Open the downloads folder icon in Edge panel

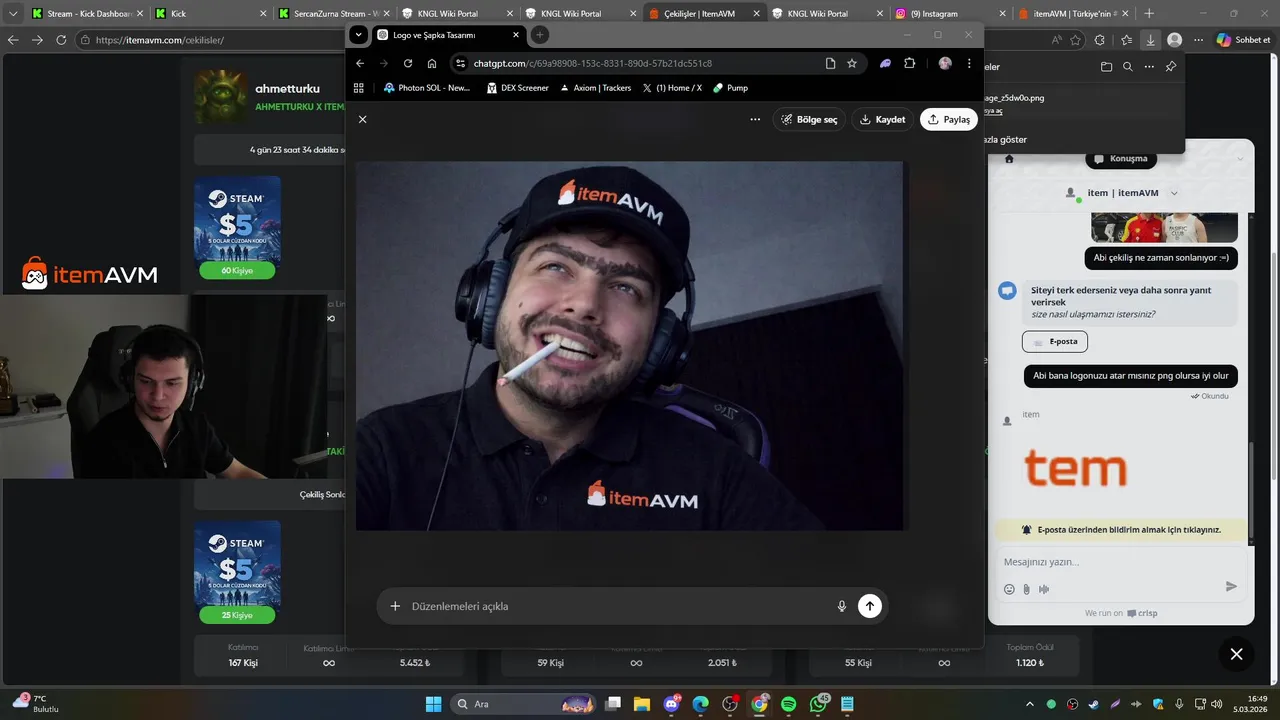[1106, 67]
